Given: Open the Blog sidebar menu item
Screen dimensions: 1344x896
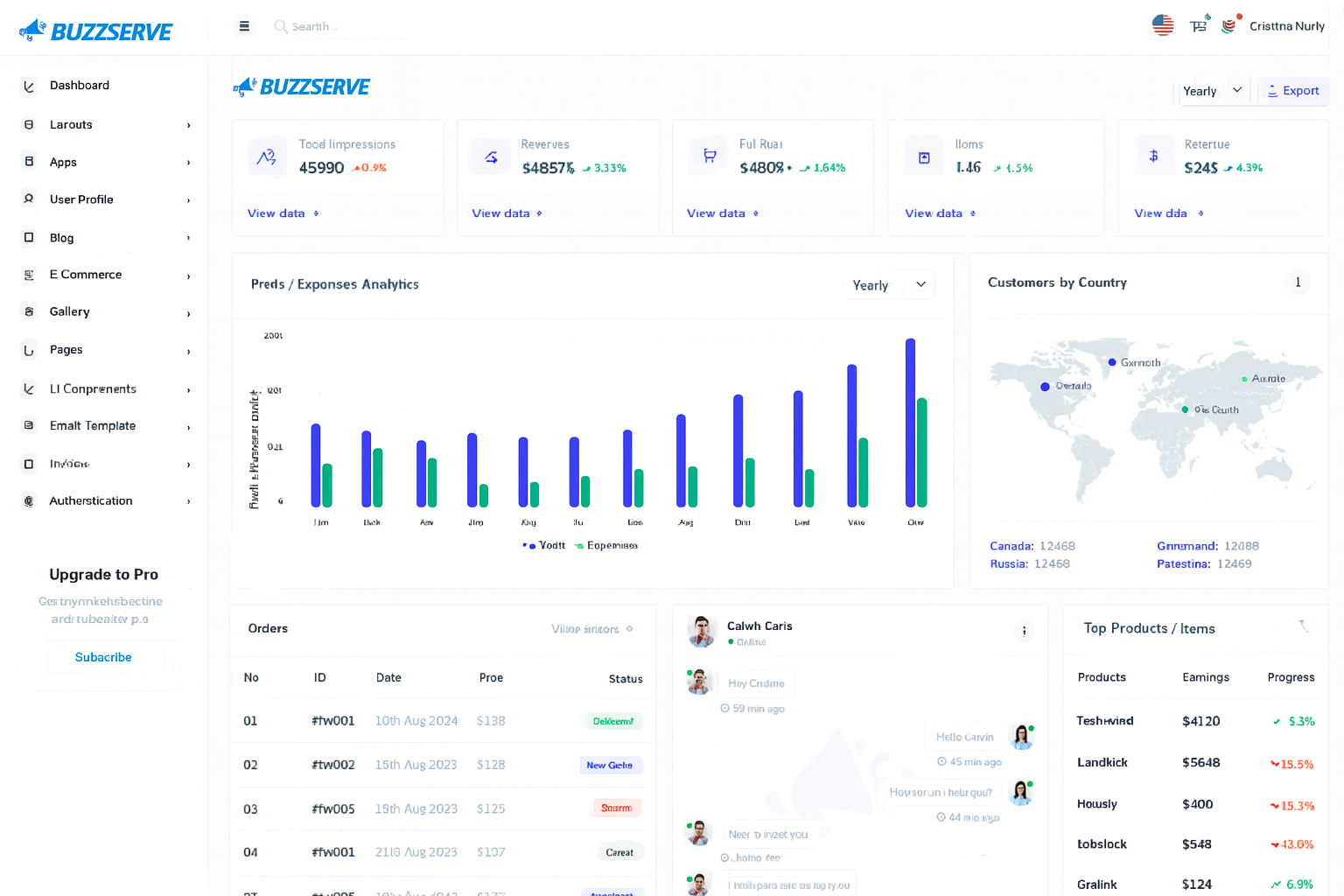Looking at the screenshot, I should pos(62,238).
